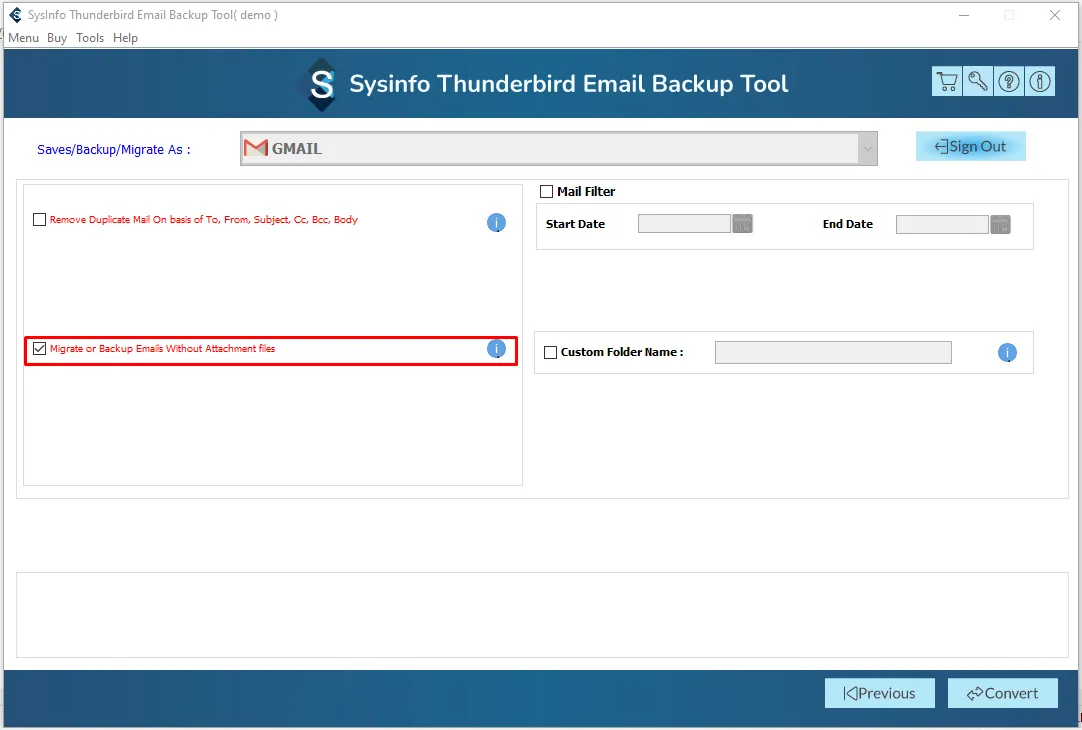Click the End Date label
The image size is (1082, 730).
(847, 224)
